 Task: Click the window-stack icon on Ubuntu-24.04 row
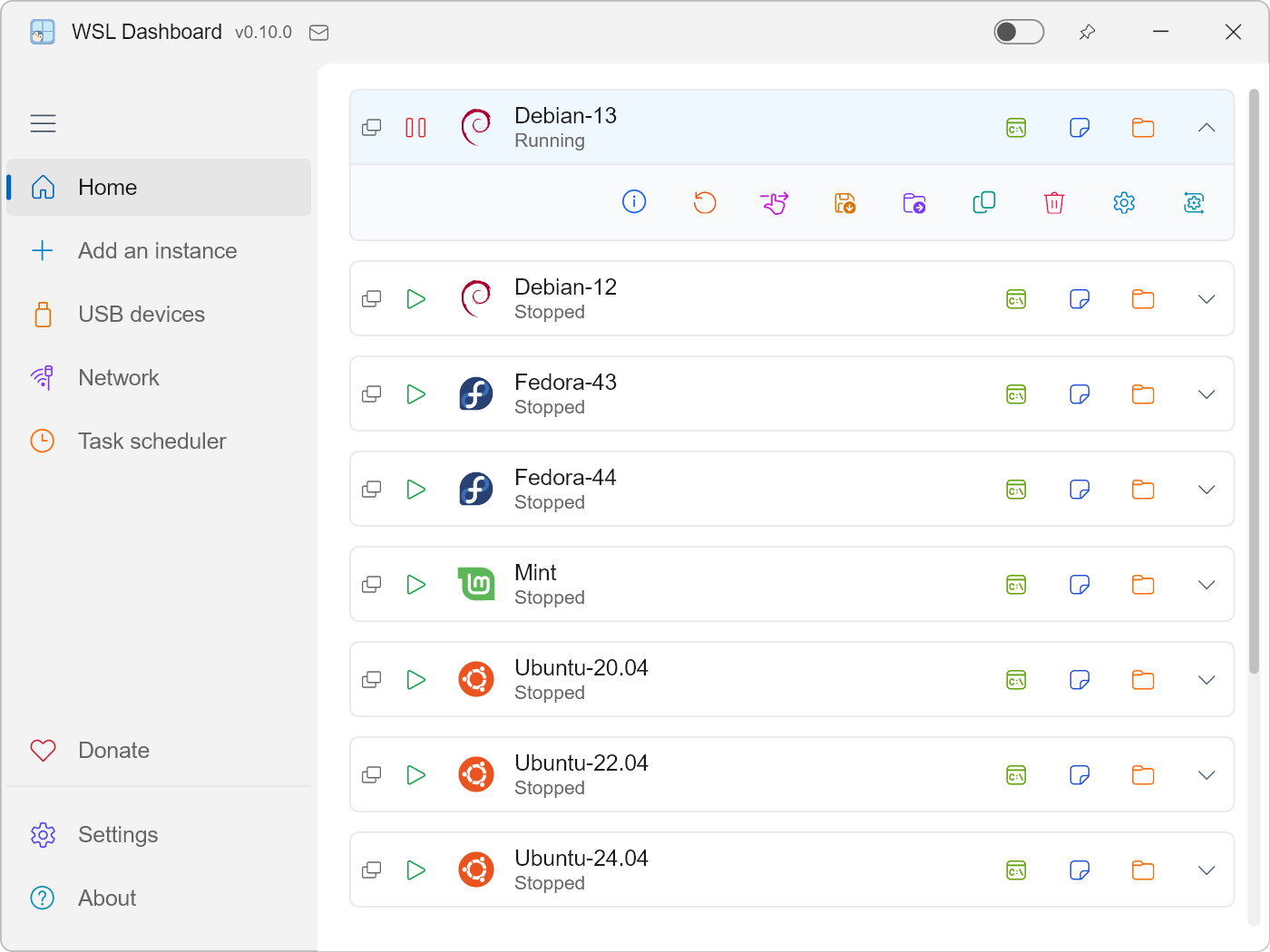click(371, 870)
